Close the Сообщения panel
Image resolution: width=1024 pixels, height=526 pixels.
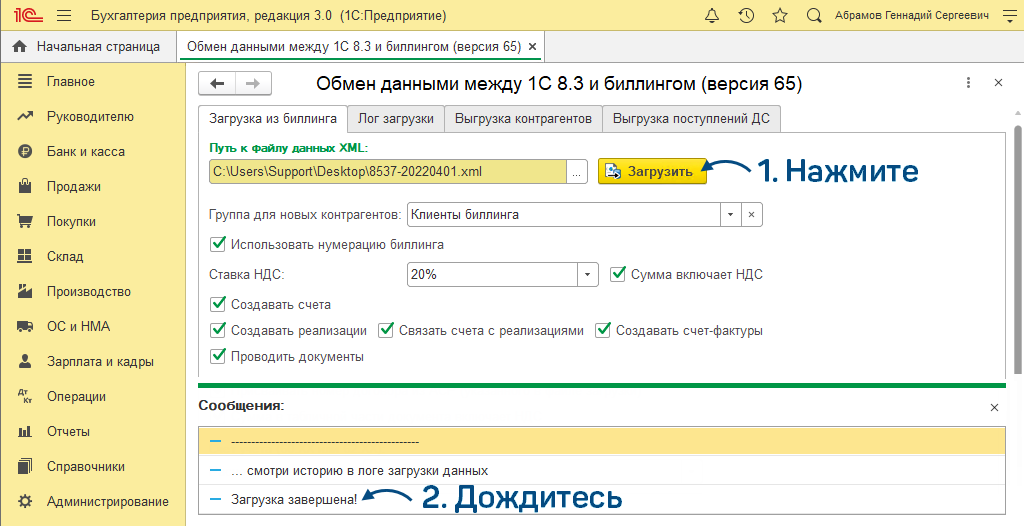[x=994, y=408]
